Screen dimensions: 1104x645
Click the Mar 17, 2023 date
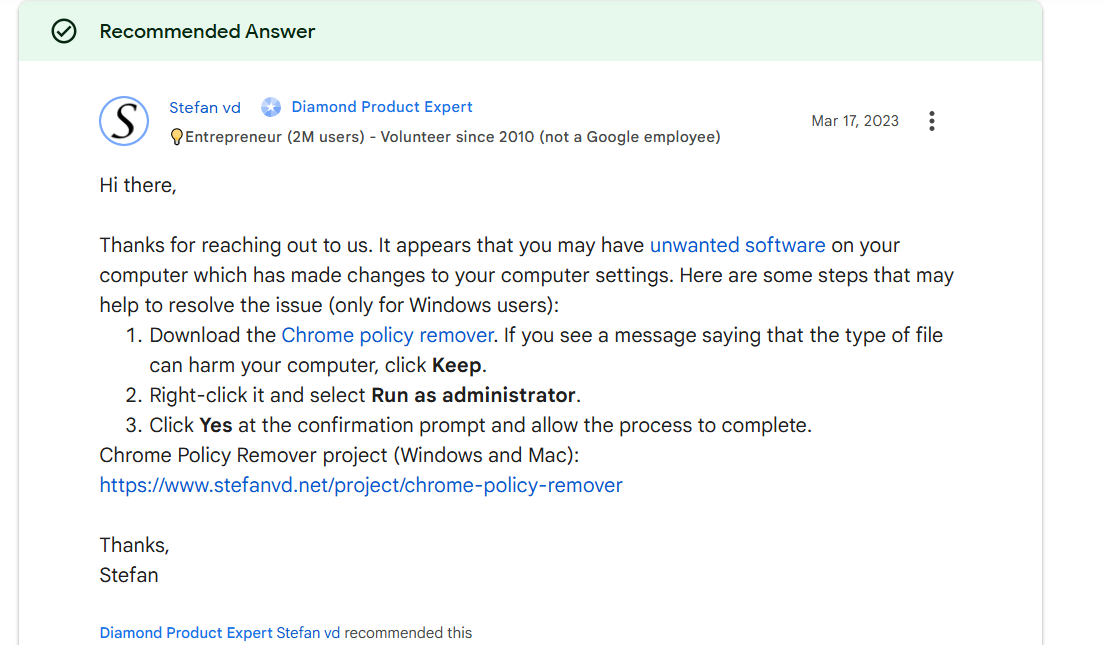point(855,121)
